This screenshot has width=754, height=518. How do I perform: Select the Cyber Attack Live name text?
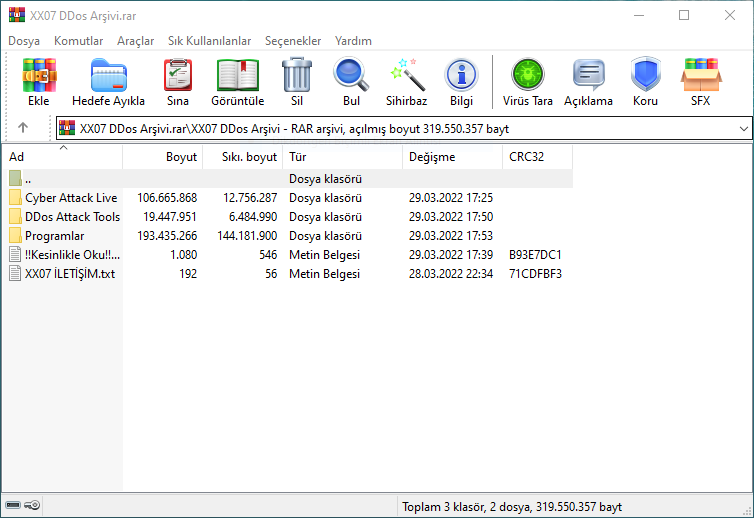(71, 198)
